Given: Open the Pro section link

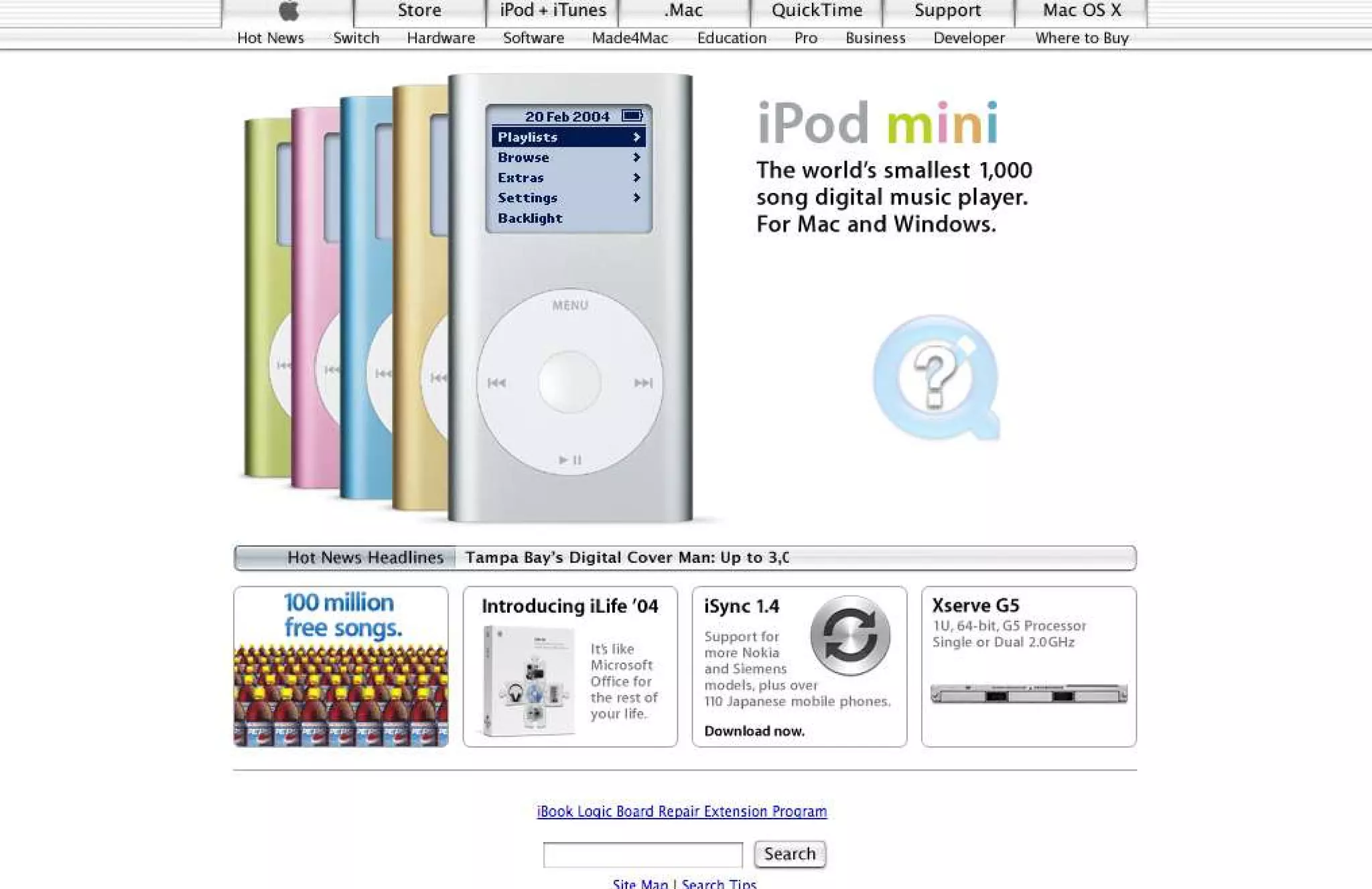Looking at the screenshot, I should (806, 38).
